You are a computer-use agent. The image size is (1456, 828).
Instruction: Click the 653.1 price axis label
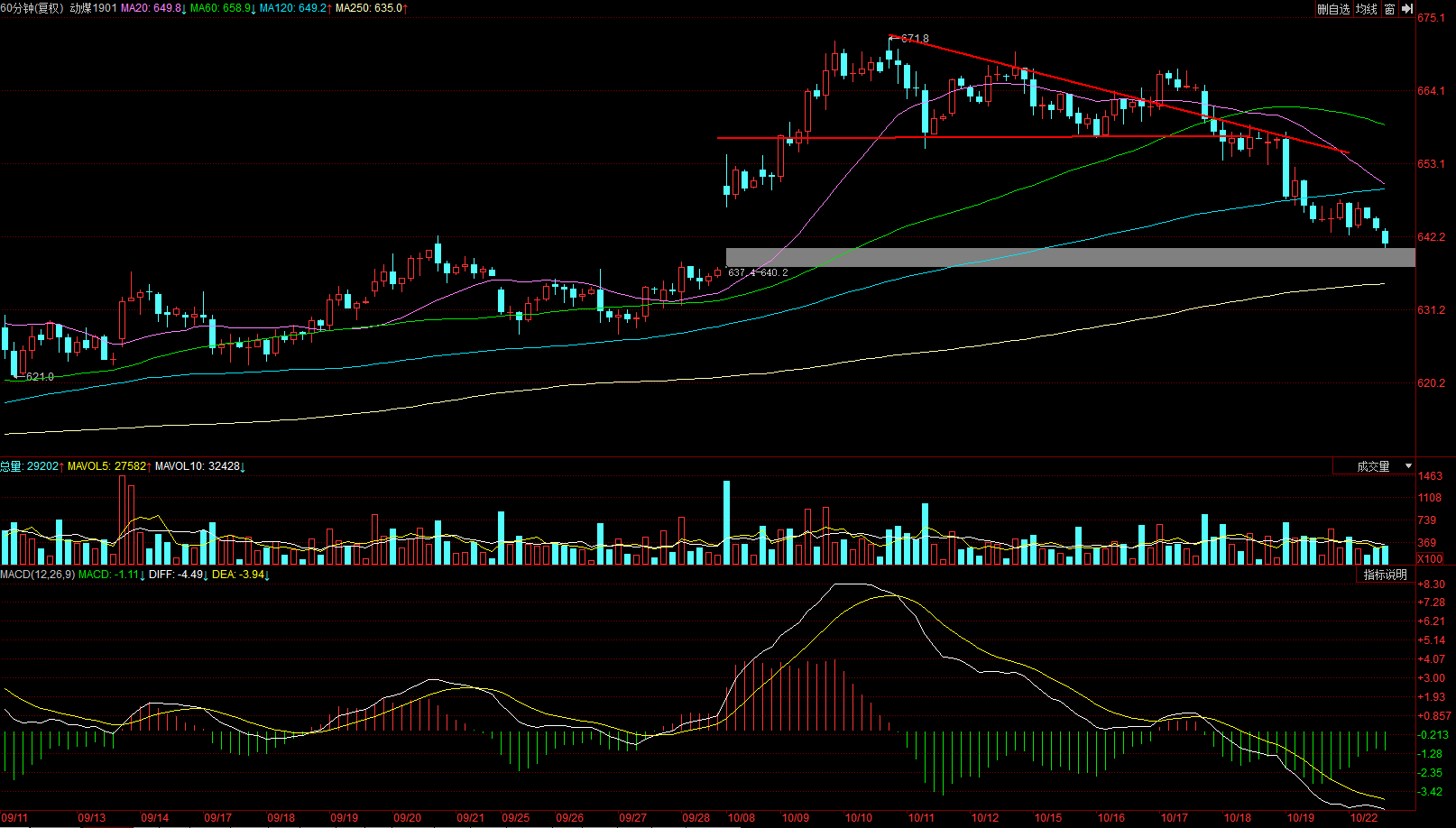1432,164
